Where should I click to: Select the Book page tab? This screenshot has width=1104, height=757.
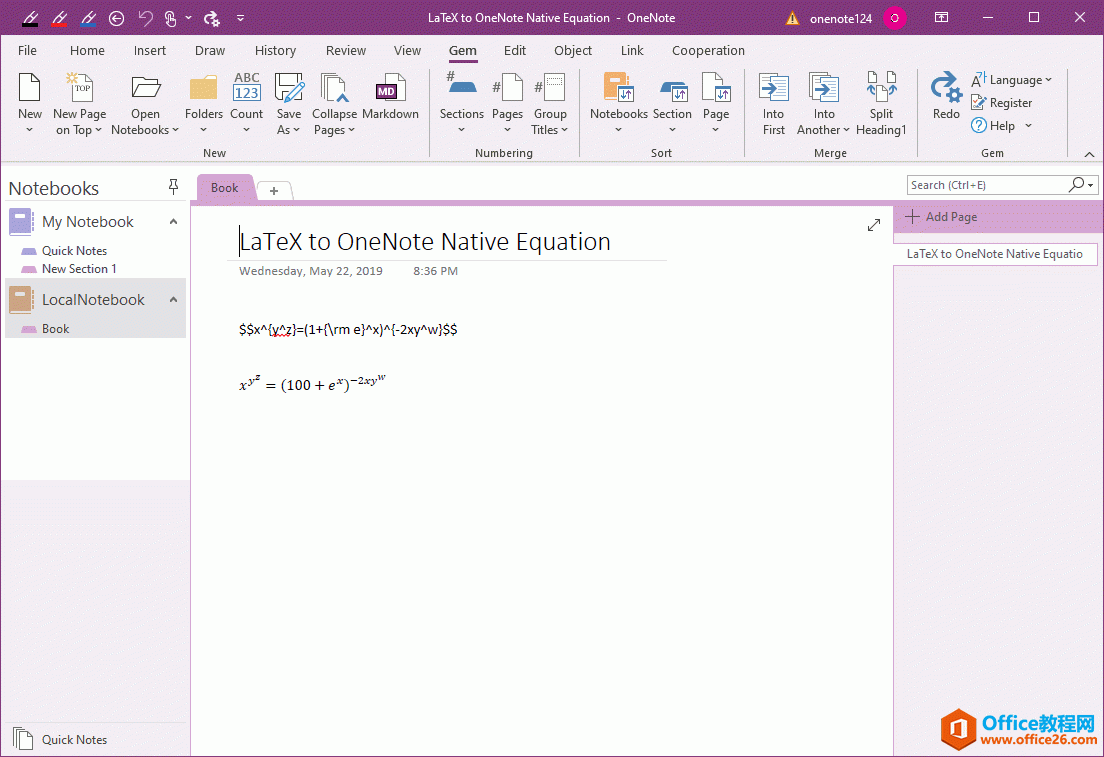224,188
